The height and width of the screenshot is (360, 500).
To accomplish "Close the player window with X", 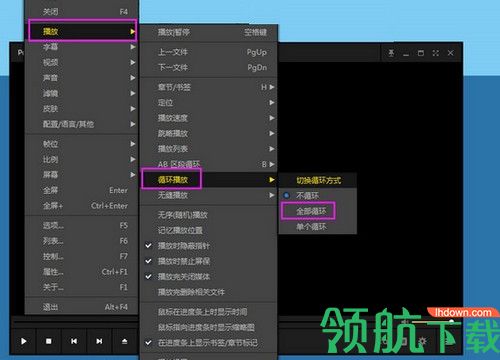I will [x=450, y=53].
